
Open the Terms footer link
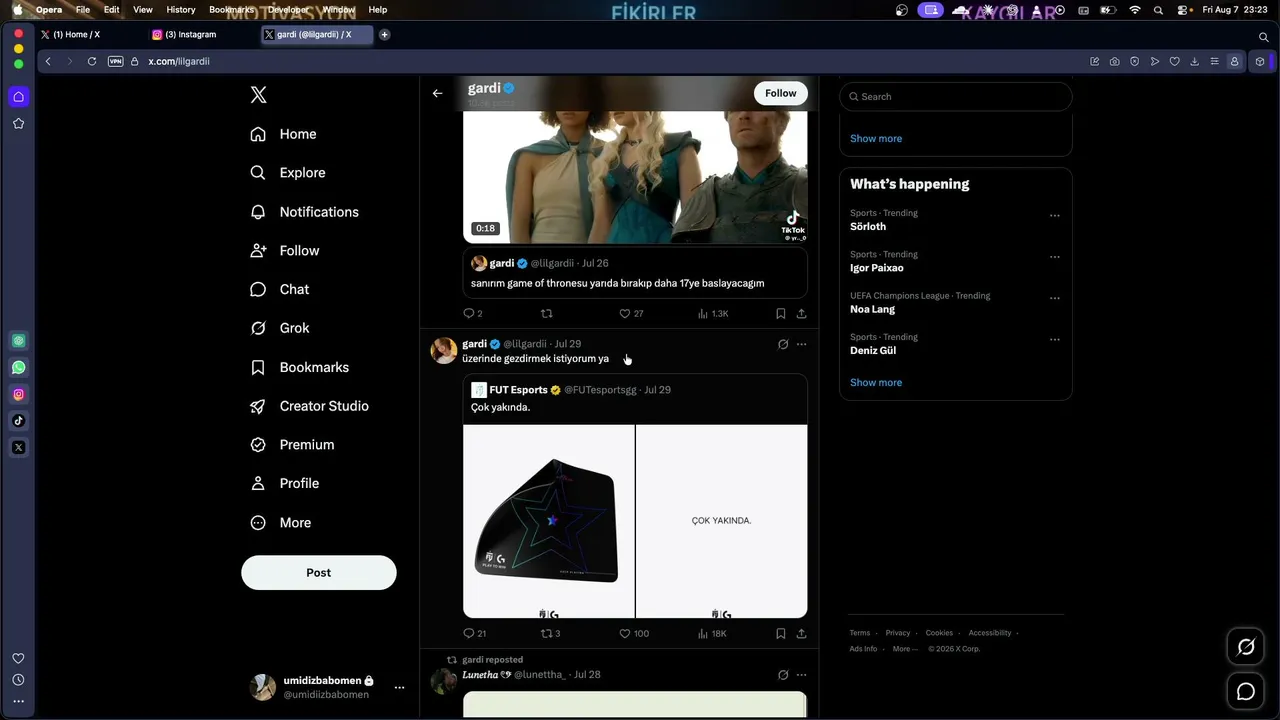click(860, 633)
